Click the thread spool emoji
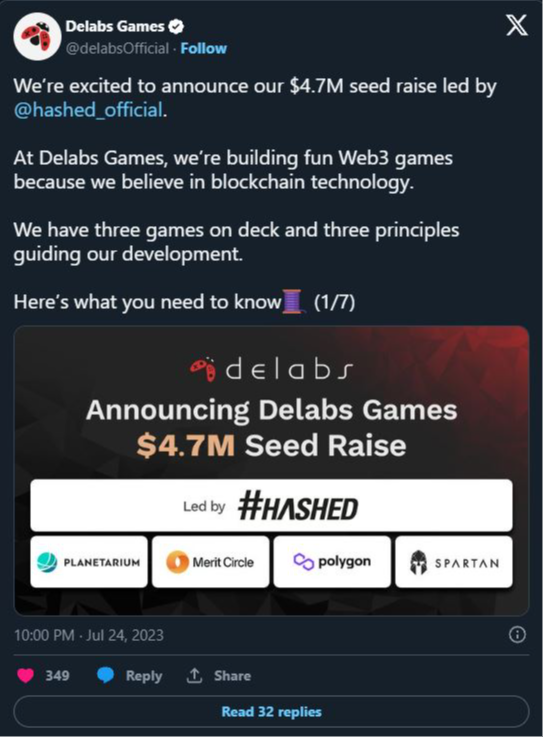543x737 pixels. [292, 302]
